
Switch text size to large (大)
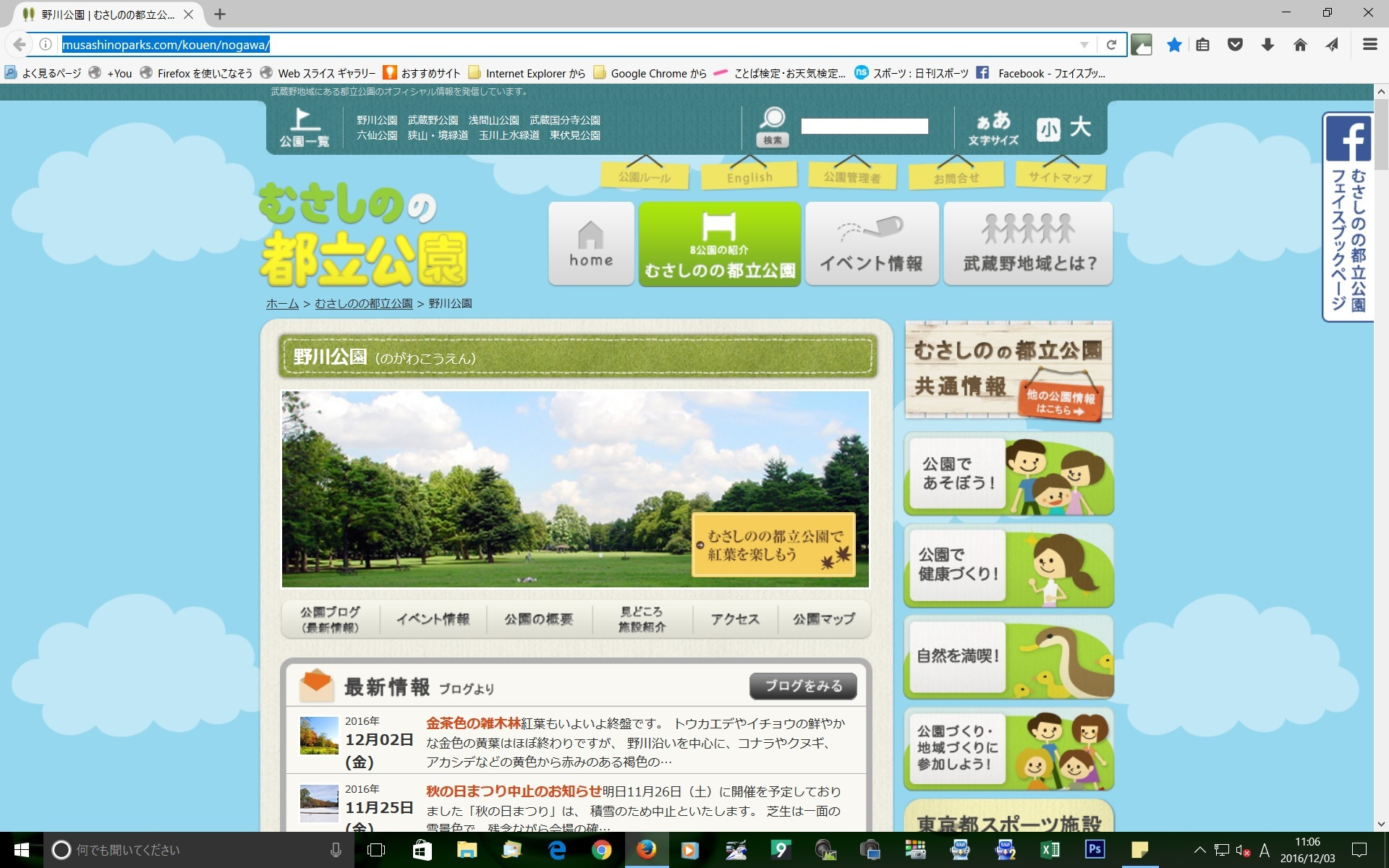point(1080,128)
